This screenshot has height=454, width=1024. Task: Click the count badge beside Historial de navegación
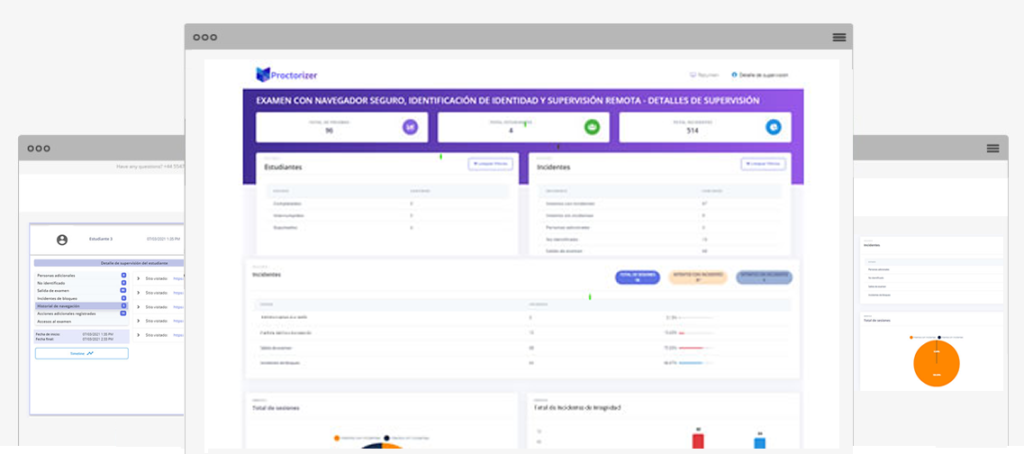[123, 306]
